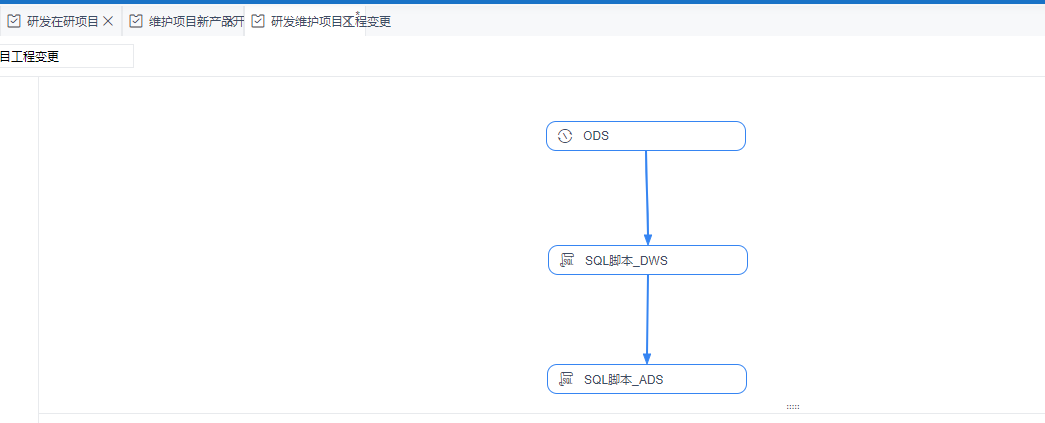Click the SQL script icon on SQL脚本_DWS
The image size is (1045, 423).
[567, 260]
